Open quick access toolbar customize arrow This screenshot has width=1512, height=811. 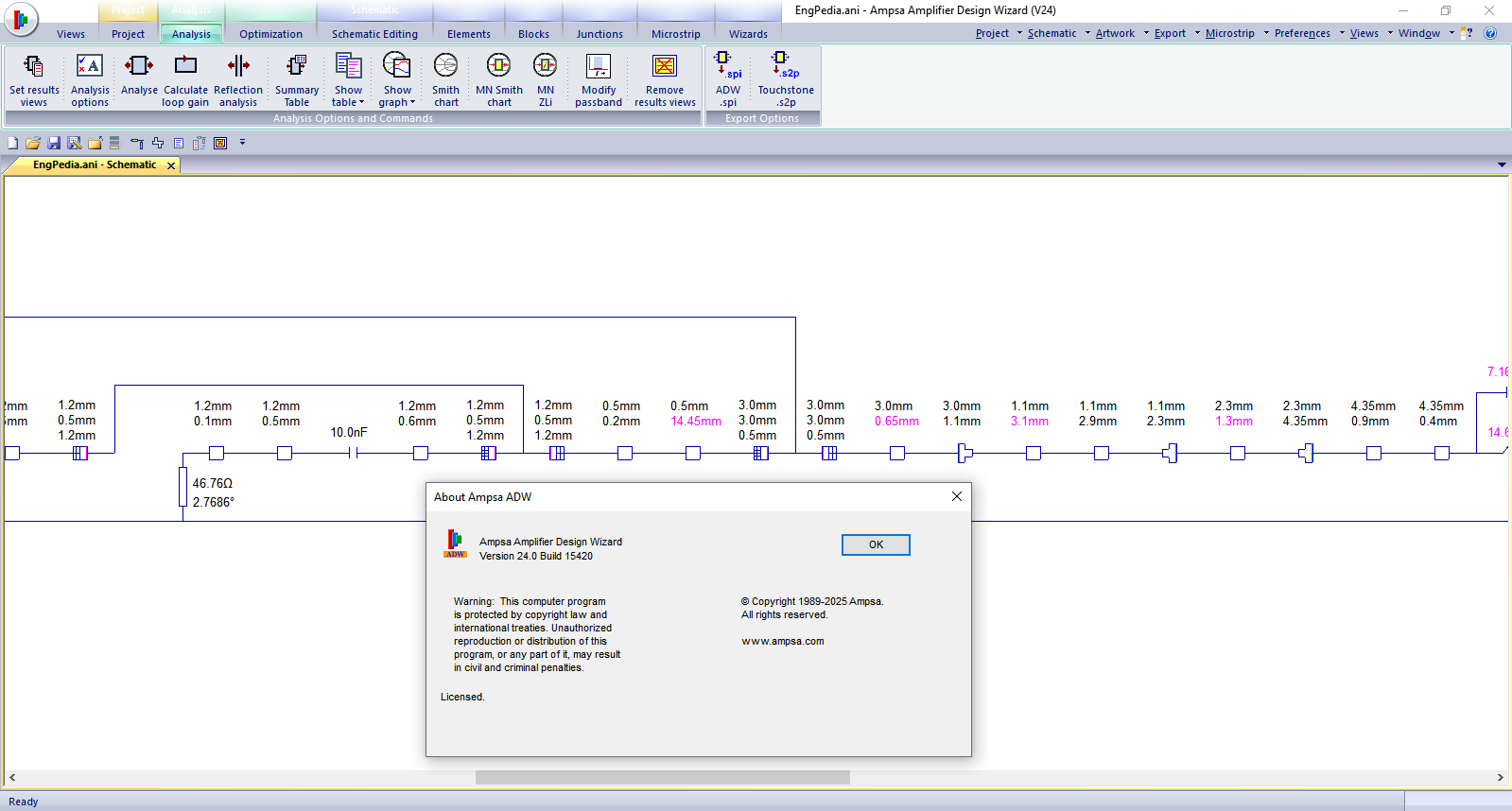coord(242,143)
